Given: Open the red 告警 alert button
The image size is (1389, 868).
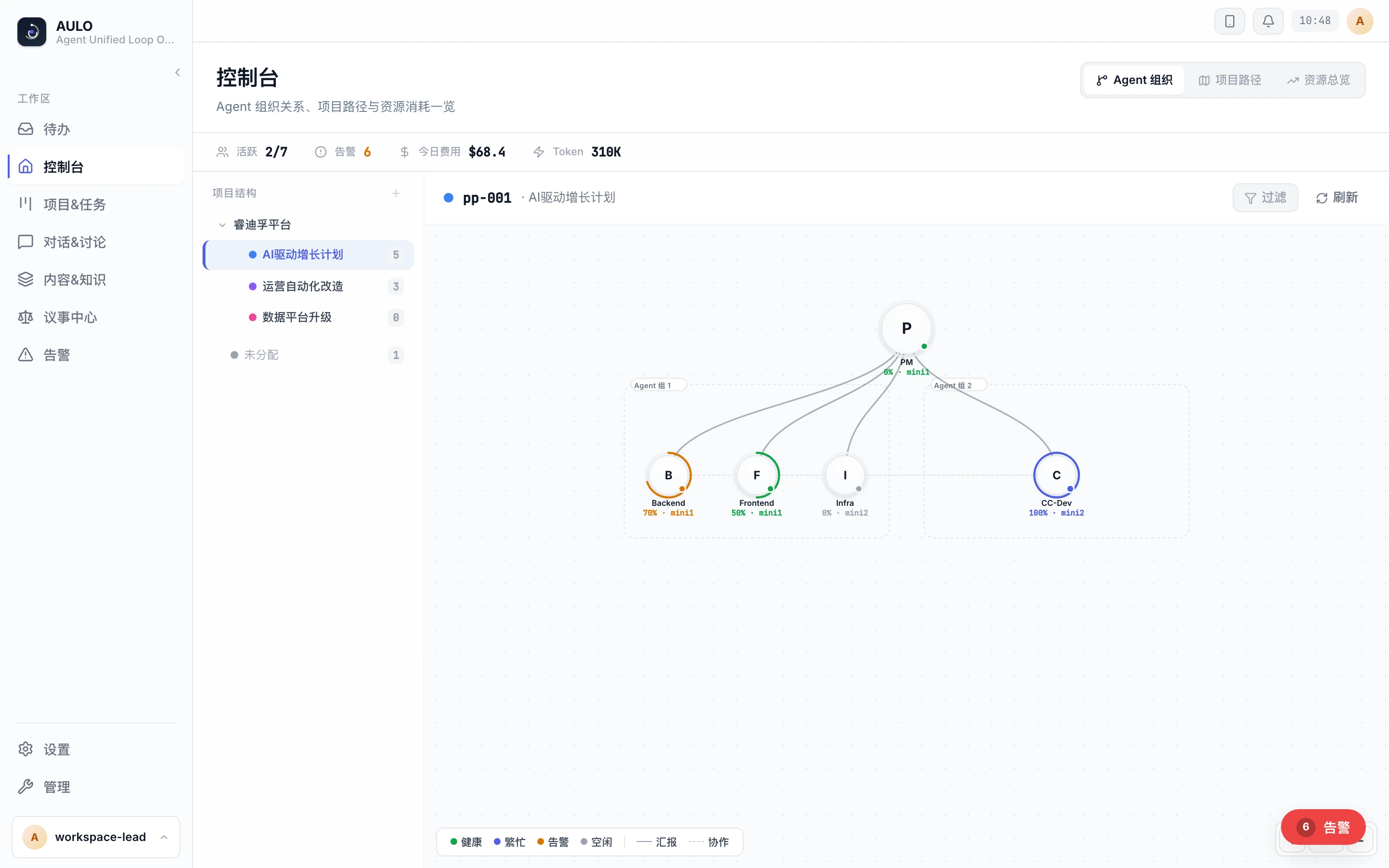Looking at the screenshot, I should (1323, 827).
